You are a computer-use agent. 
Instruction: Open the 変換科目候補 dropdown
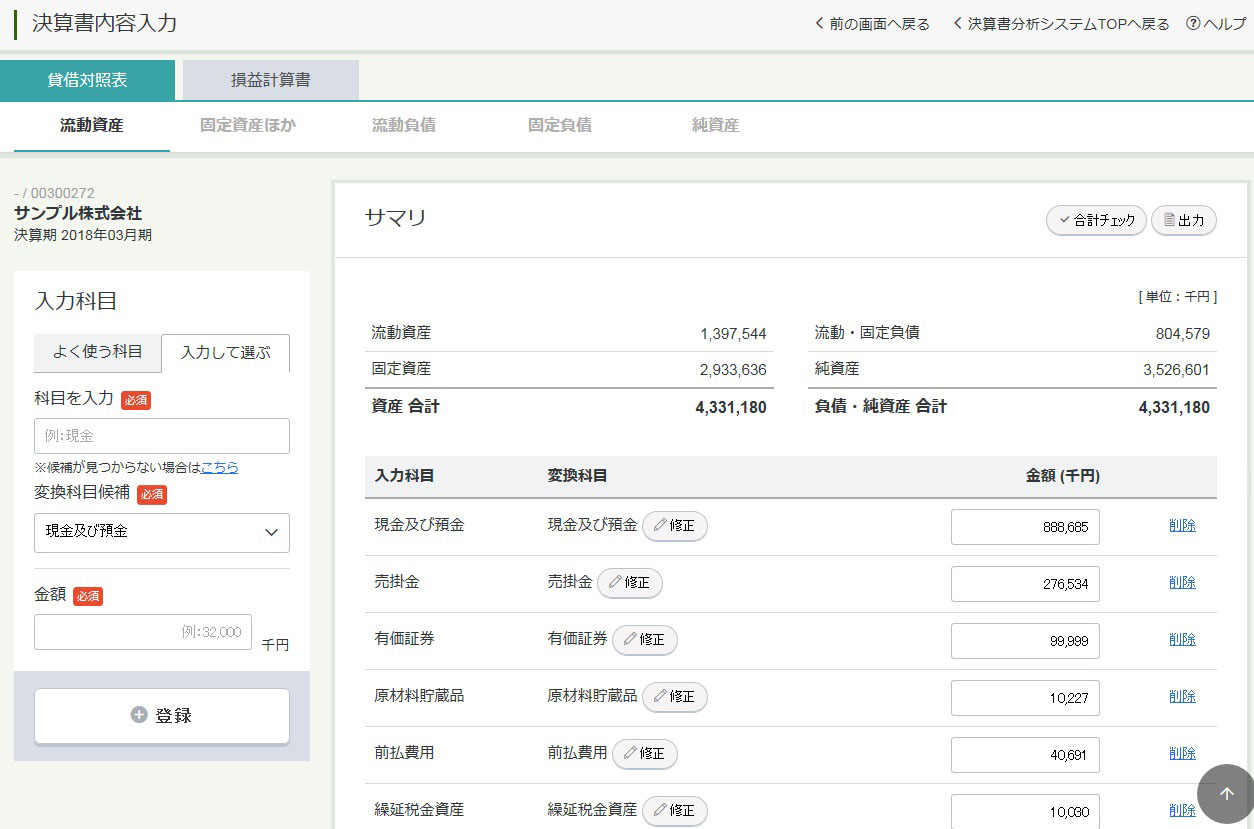(162, 533)
